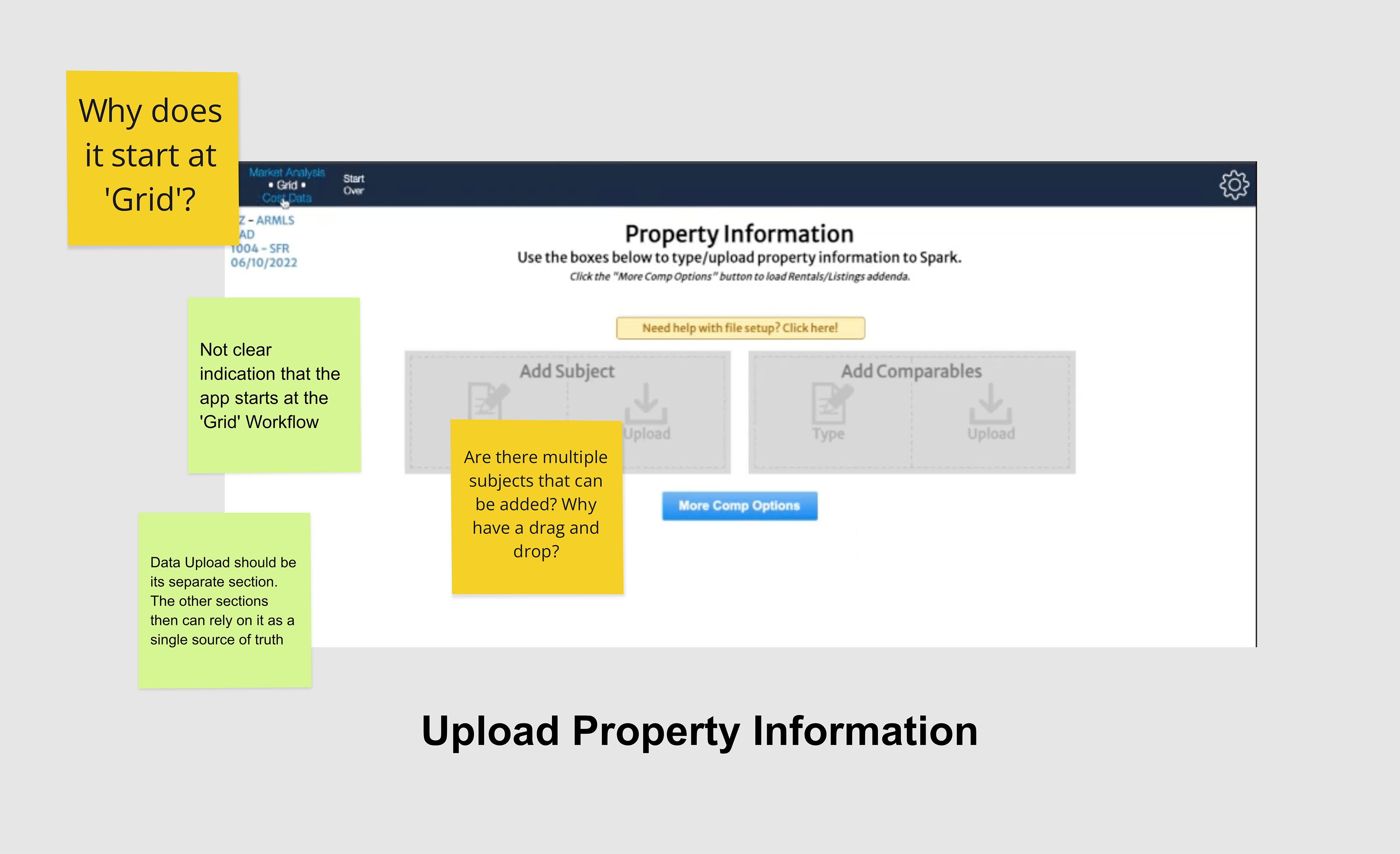Viewport: 1400px width, 854px height.
Task: Click the Upload Property Information title text
Action: pyautogui.click(x=699, y=731)
